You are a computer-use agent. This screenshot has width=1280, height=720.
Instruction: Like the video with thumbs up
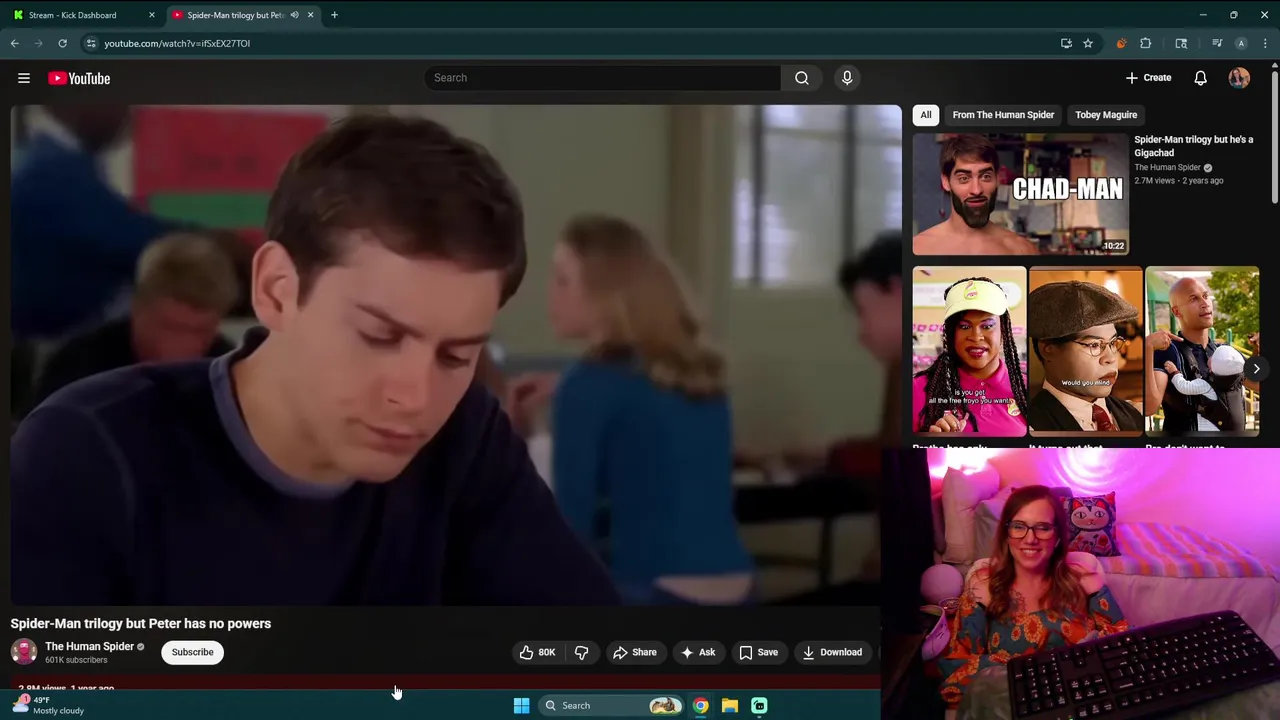(537, 652)
